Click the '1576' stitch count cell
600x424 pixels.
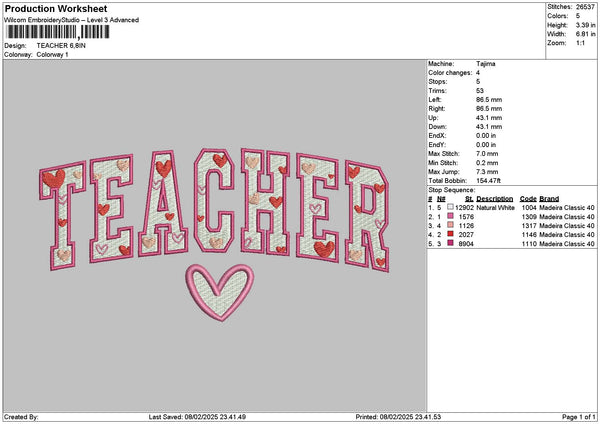pyautogui.click(x=466, y=217)
